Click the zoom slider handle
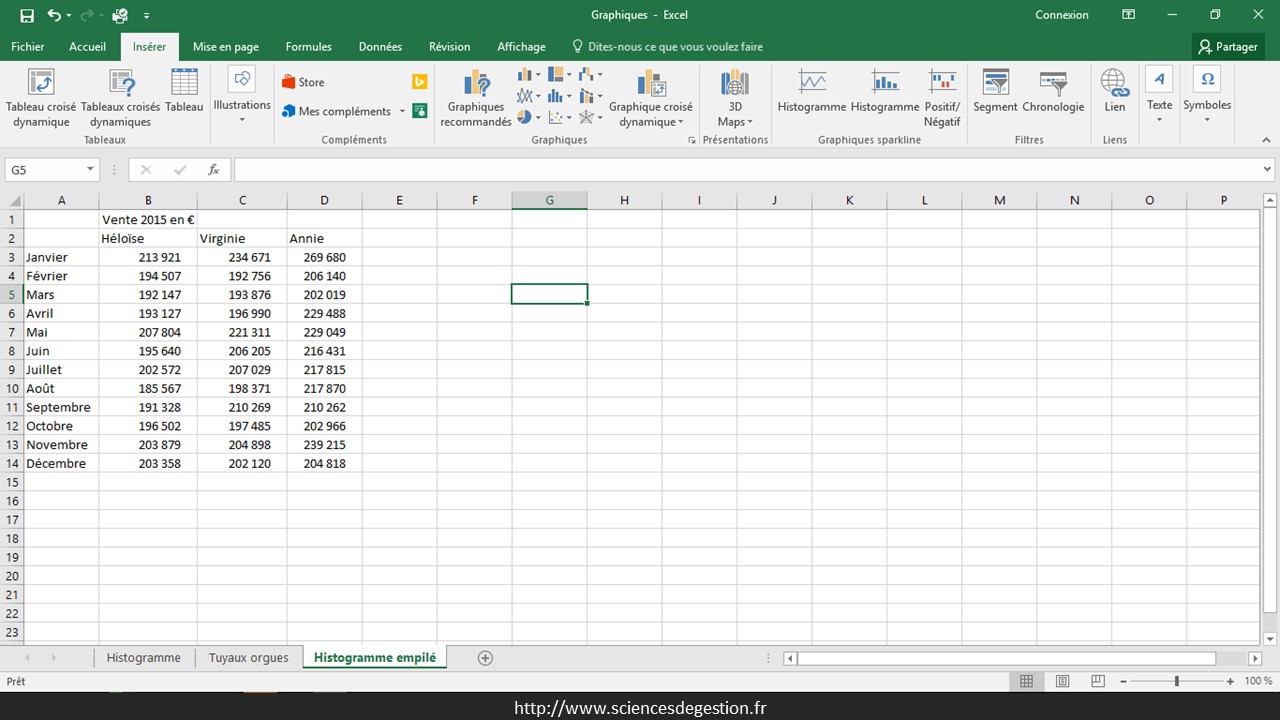Image resolution: width=1280 pixels, height=720 pixels. tap(1176, 681)
